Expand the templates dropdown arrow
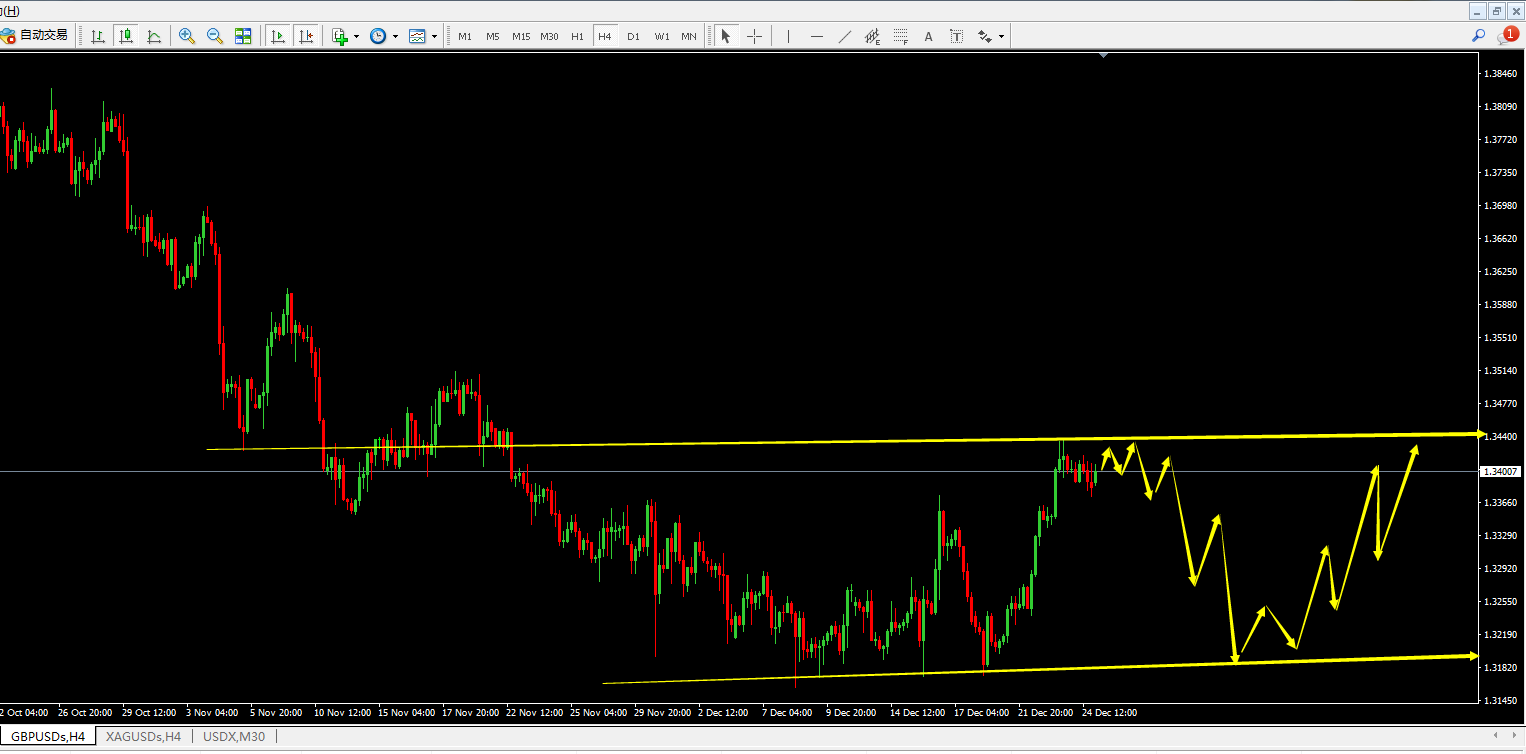The width and height of the screenshot is (1526, 754). (x=434, y=36)
